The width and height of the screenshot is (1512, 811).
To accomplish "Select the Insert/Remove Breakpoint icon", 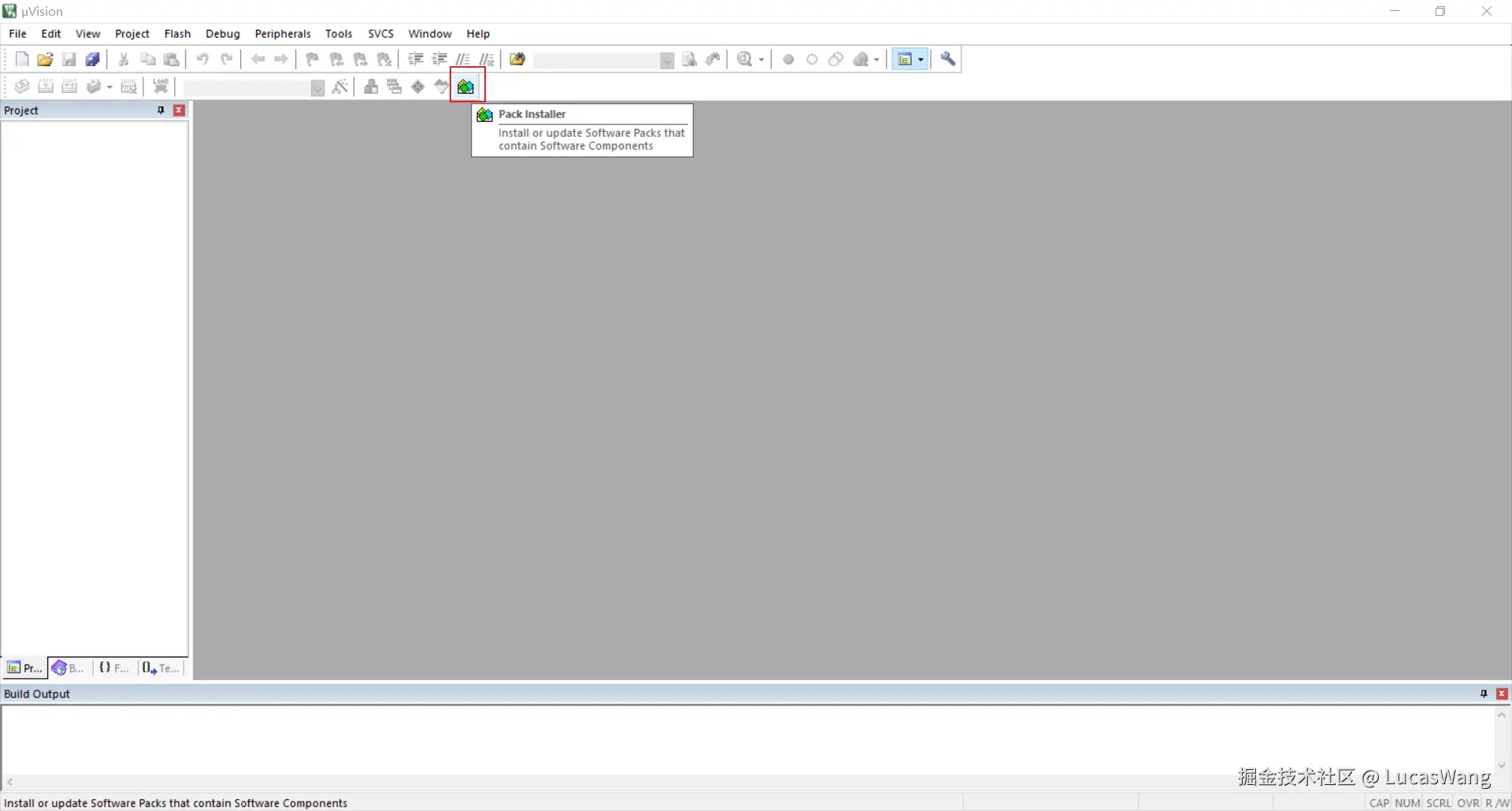I will click(788, 59).
